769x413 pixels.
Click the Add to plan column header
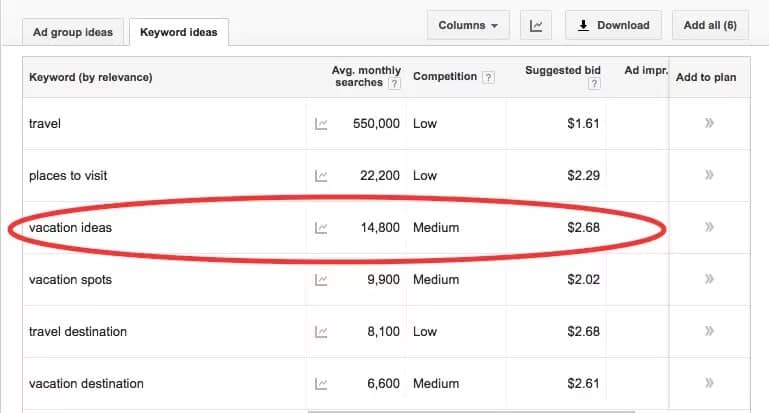coord(706,77)
